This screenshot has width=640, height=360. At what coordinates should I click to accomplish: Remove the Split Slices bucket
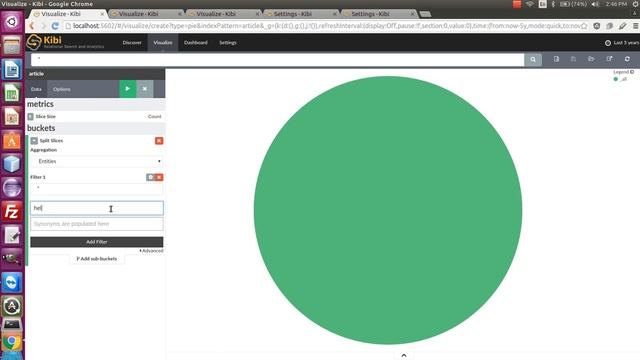tap(159, 141)
